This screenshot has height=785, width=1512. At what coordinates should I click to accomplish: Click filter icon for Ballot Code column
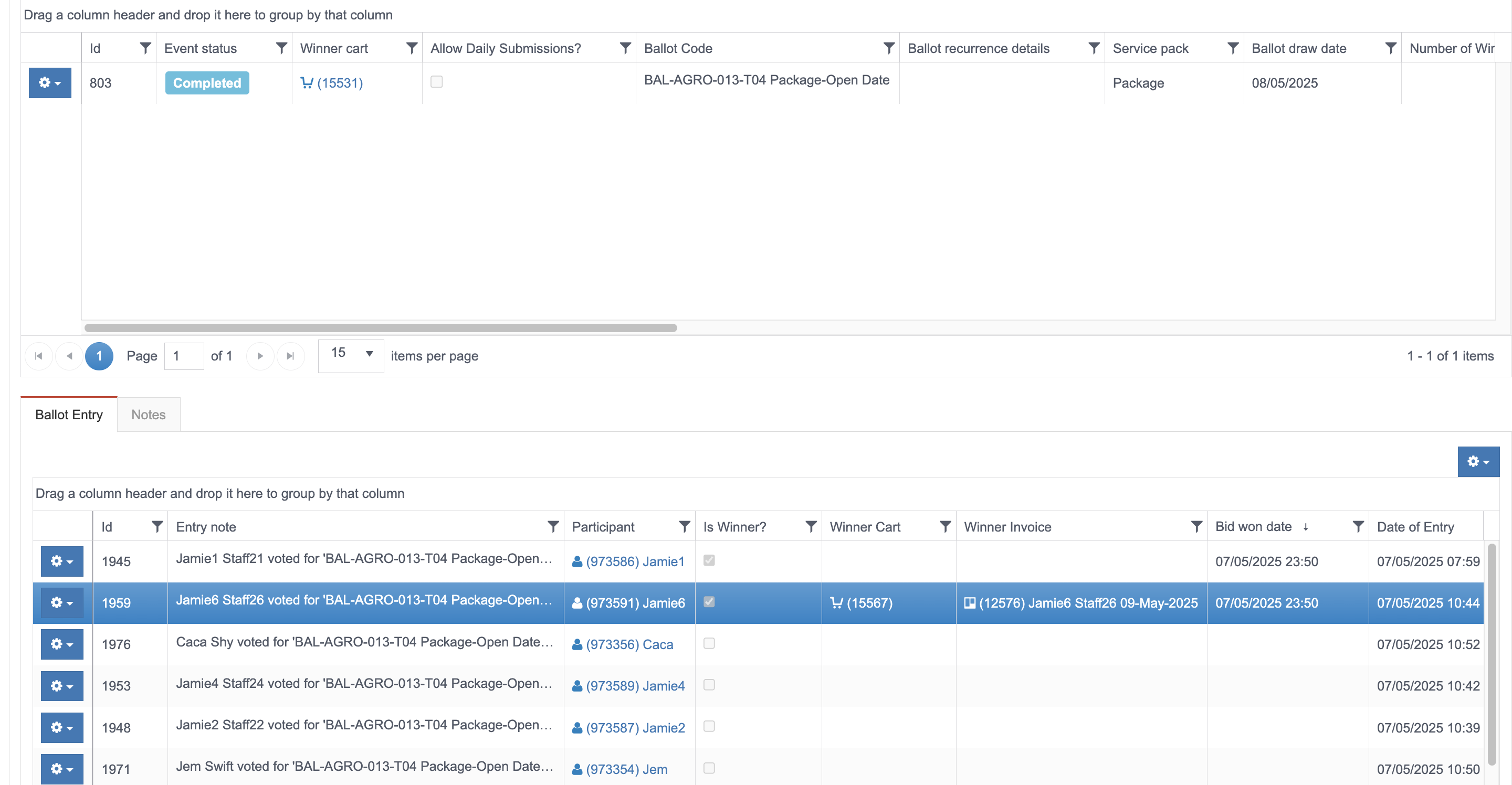889,48
